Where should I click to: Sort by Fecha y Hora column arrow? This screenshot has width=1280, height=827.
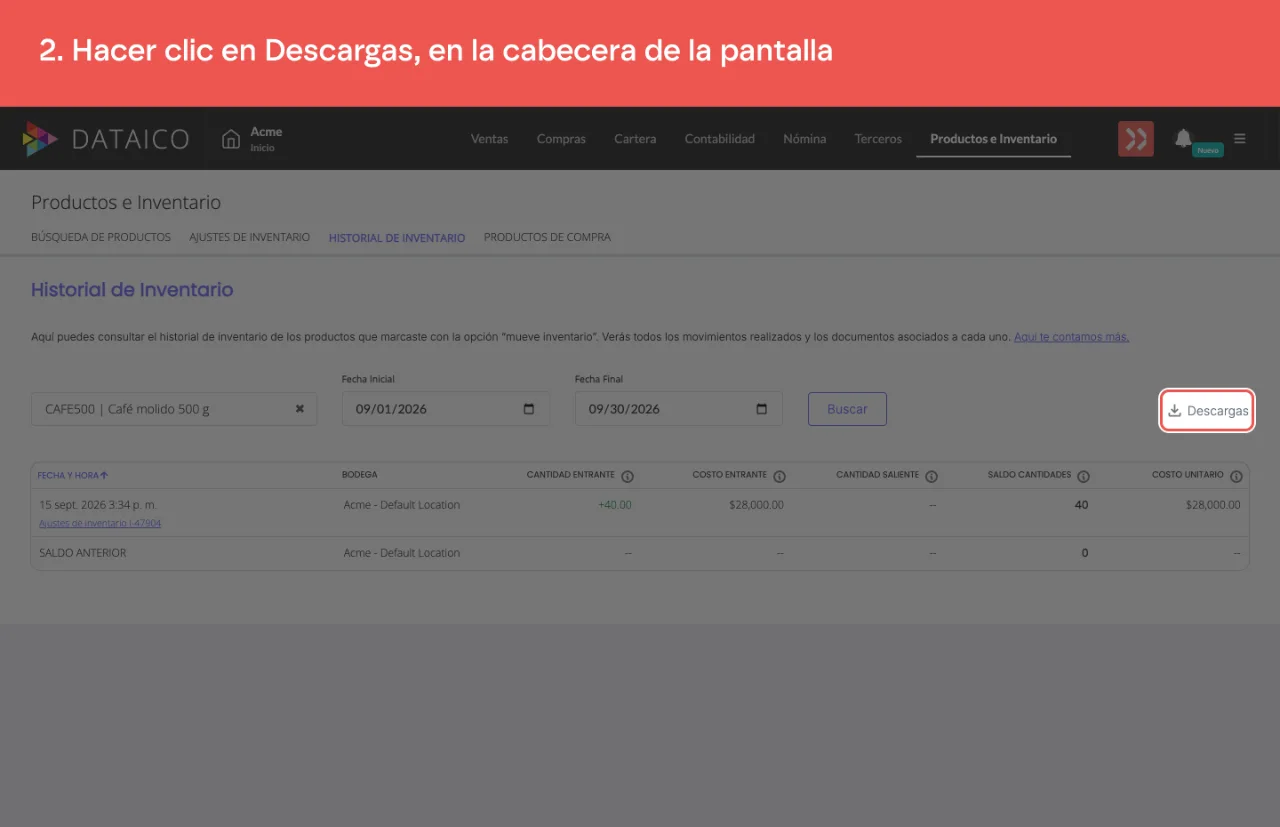tap(104, 475)
